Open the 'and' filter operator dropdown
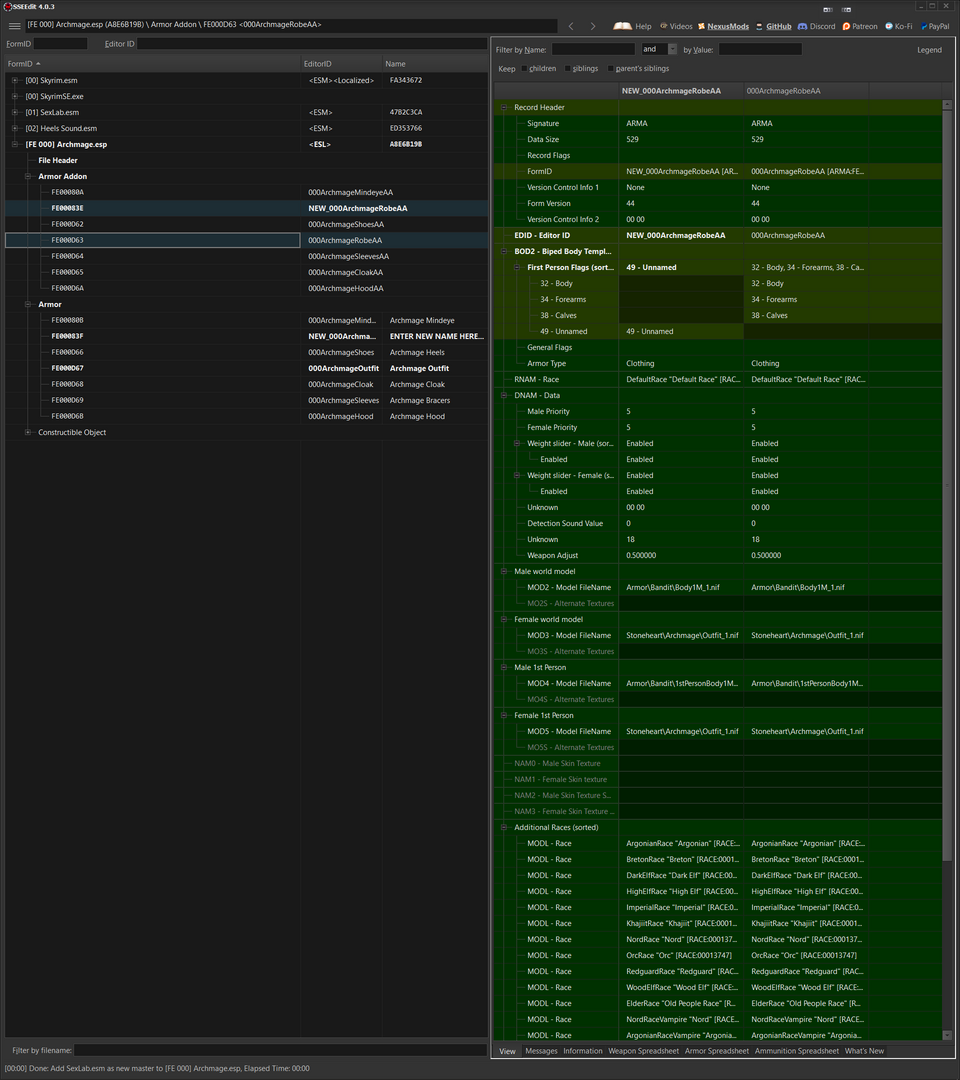Viewport: 960px width, 1080px height. (672, 49)
